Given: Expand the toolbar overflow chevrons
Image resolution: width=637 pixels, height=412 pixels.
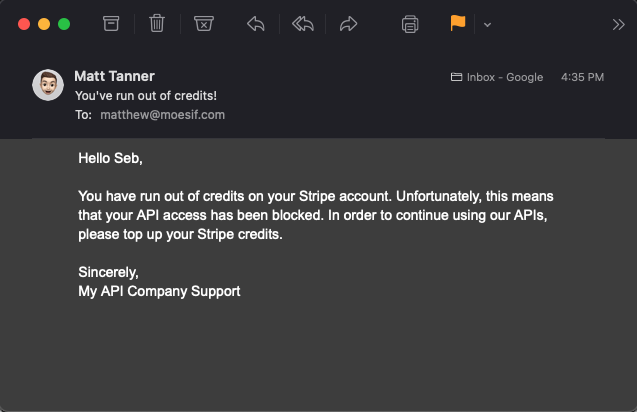Looking at the screenshot, I should (618, 25).
